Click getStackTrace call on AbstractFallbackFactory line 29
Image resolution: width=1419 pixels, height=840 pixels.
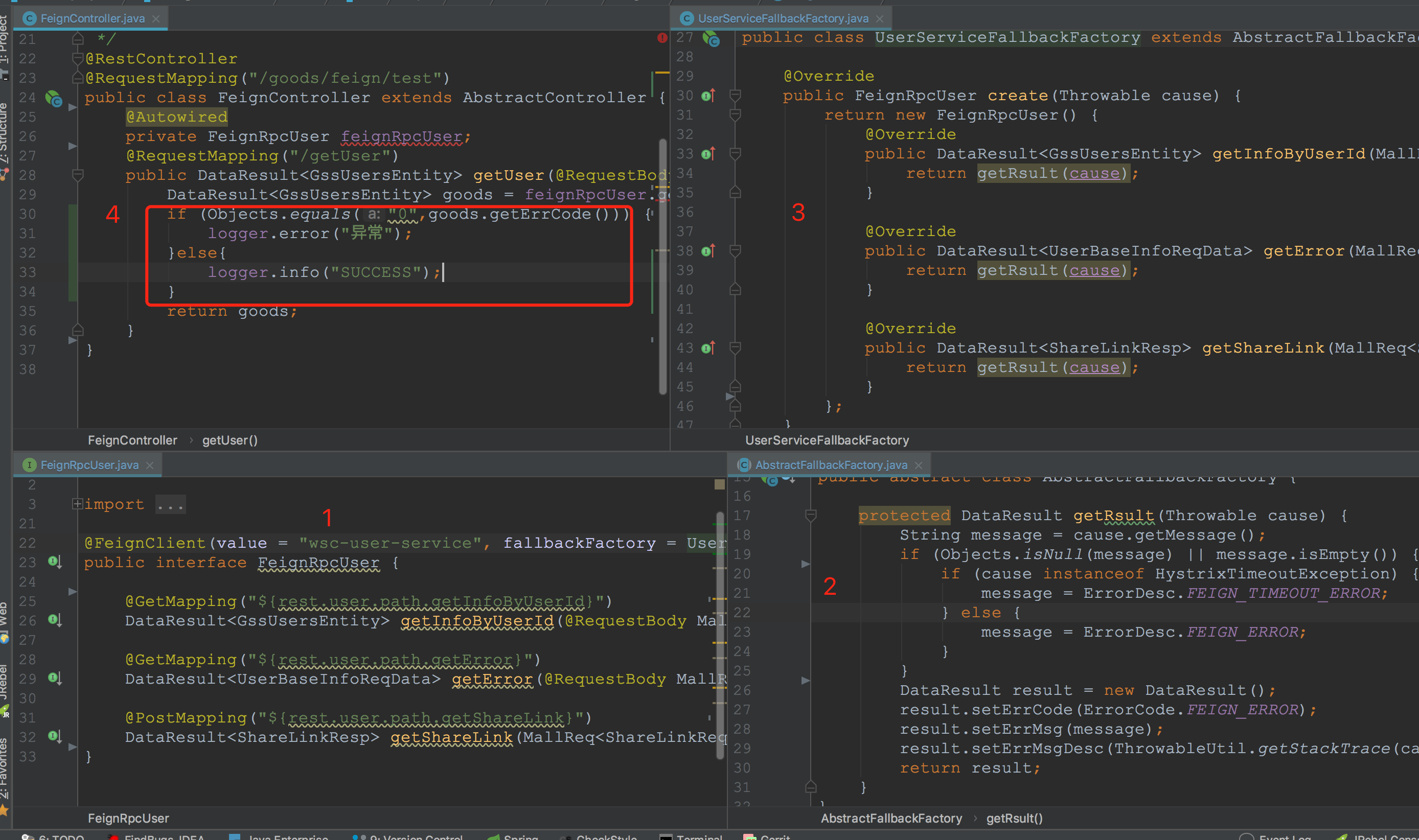pos(1324,749)
